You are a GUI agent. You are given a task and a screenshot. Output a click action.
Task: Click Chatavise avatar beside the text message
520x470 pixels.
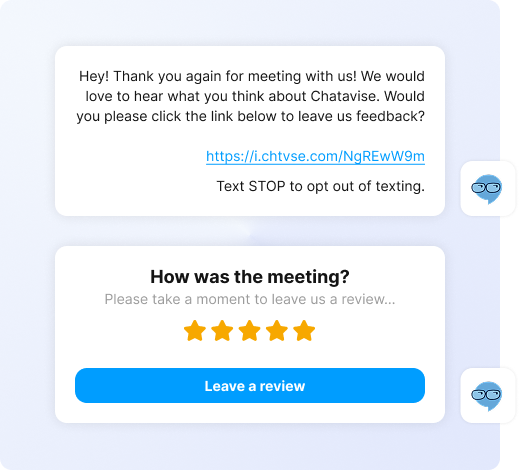(x=488, y=189)
